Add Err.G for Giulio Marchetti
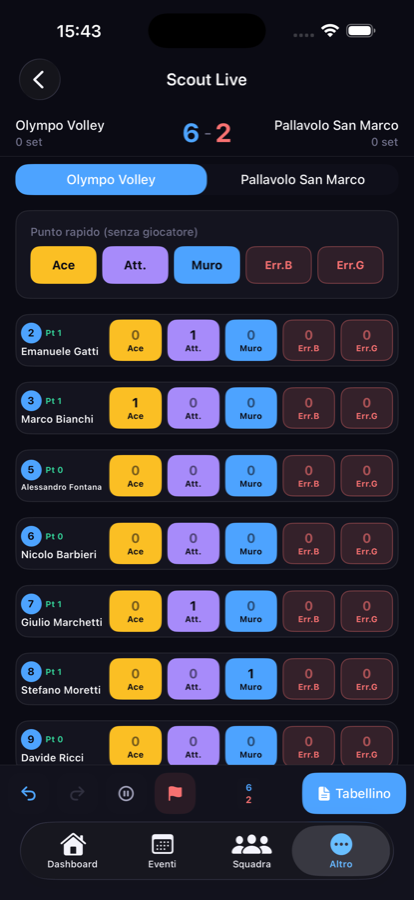 [x=366, y=611]
